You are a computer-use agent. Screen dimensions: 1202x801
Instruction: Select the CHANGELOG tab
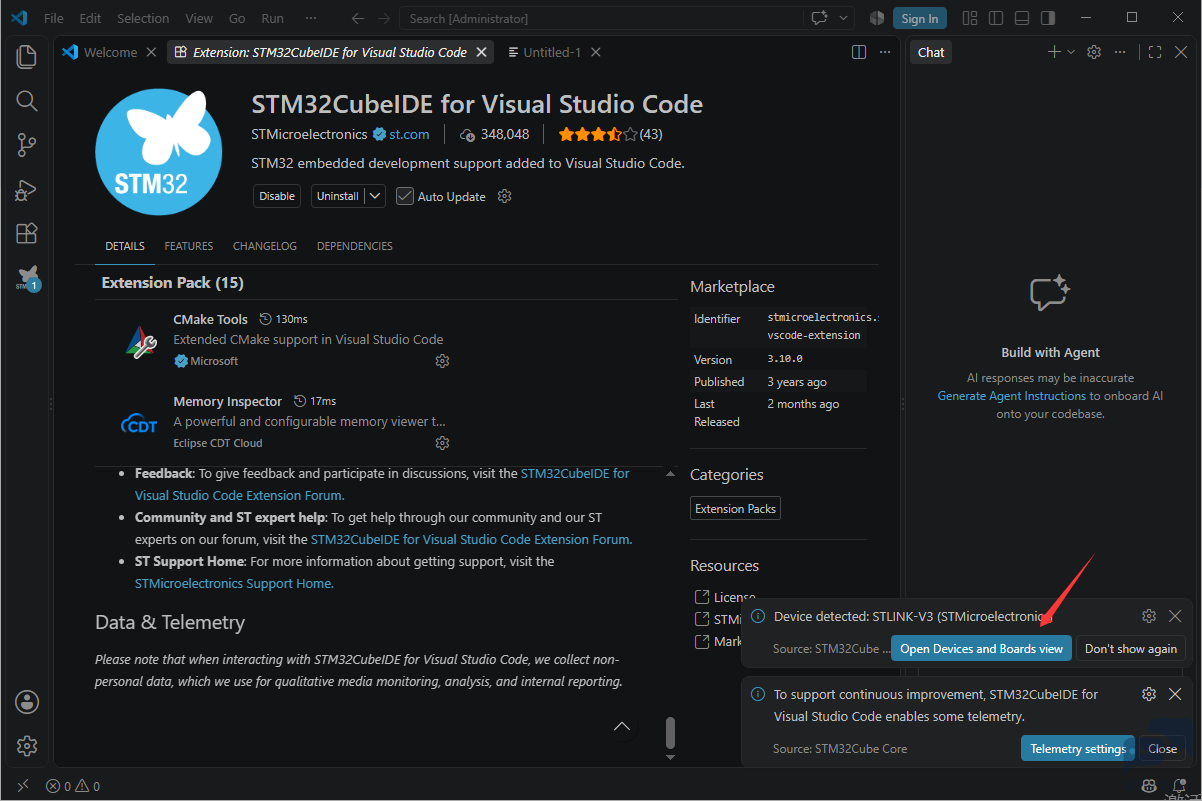pyautogui.click(x=265, y=246)
